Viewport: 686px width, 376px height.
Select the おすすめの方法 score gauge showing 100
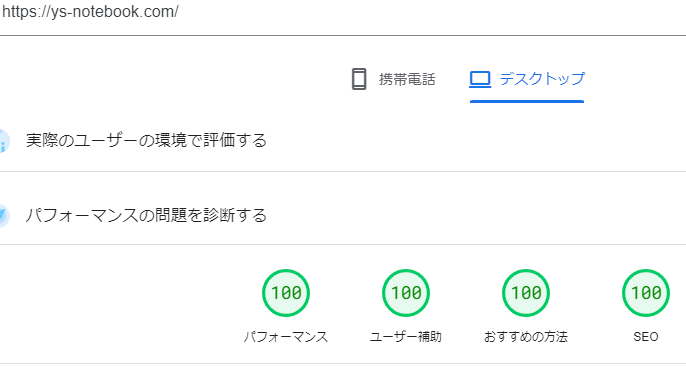point(526,293)
